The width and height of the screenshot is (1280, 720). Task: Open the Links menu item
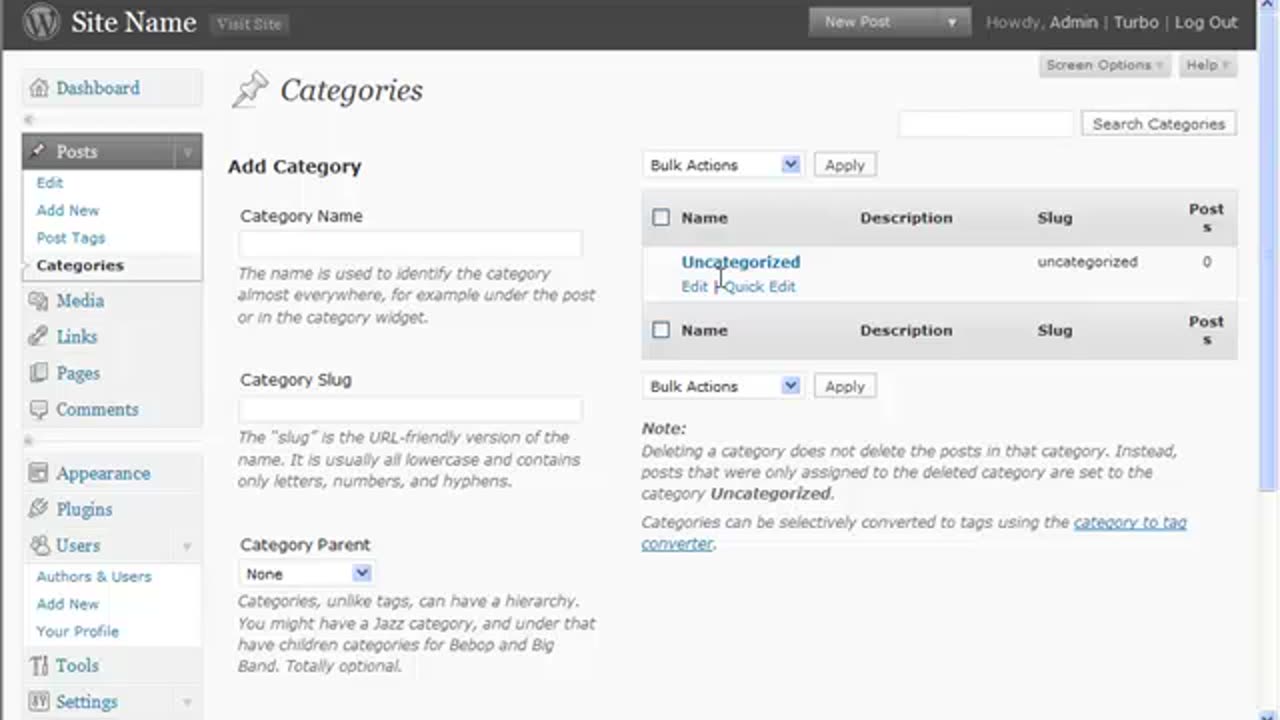click(x=77, y=336)
